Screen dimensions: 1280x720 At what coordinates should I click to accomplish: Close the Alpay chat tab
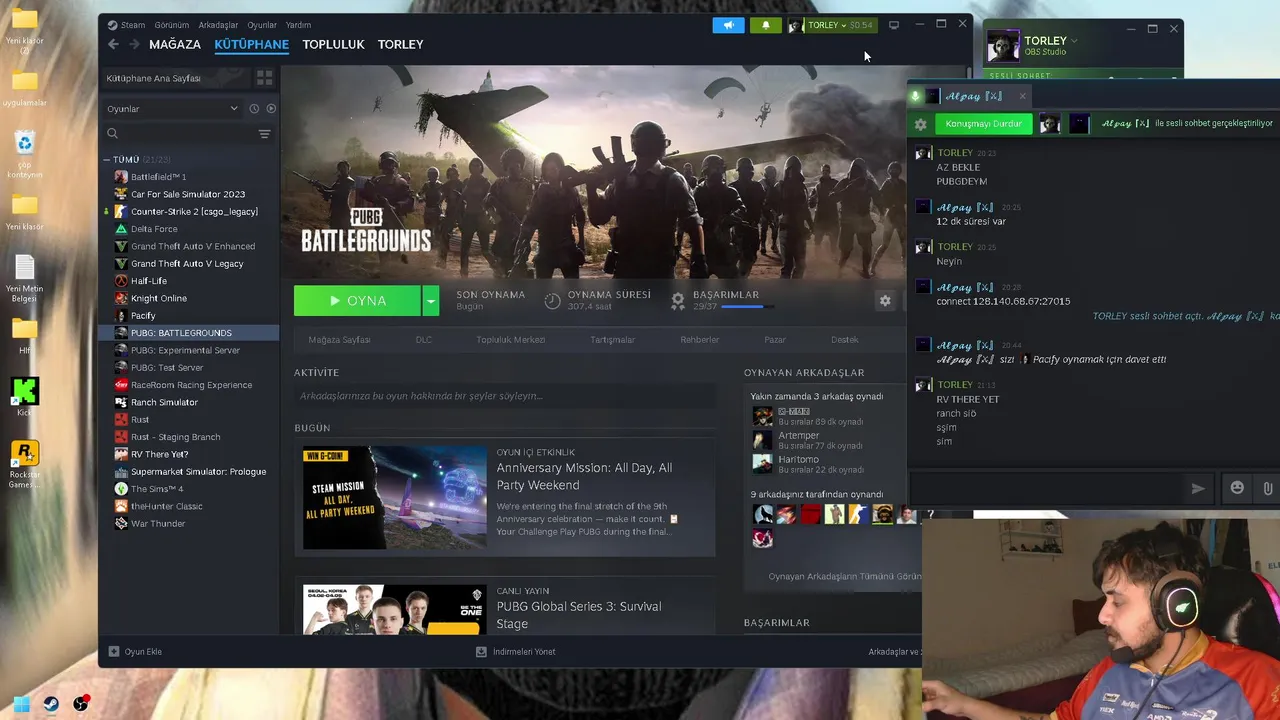click(x=1022, y=96)
